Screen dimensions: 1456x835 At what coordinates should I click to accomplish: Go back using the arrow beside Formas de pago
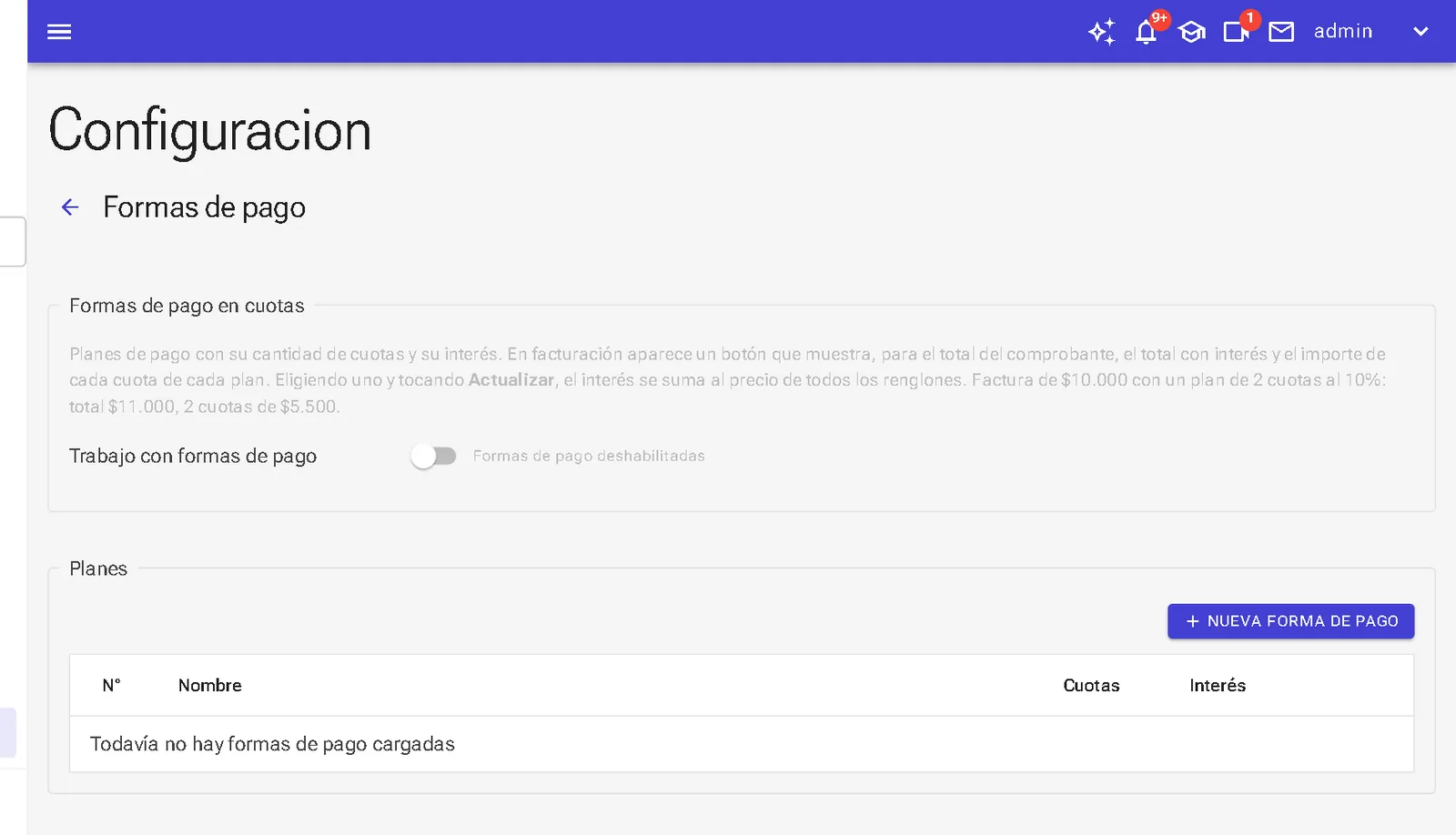click(x=70, y=207)
